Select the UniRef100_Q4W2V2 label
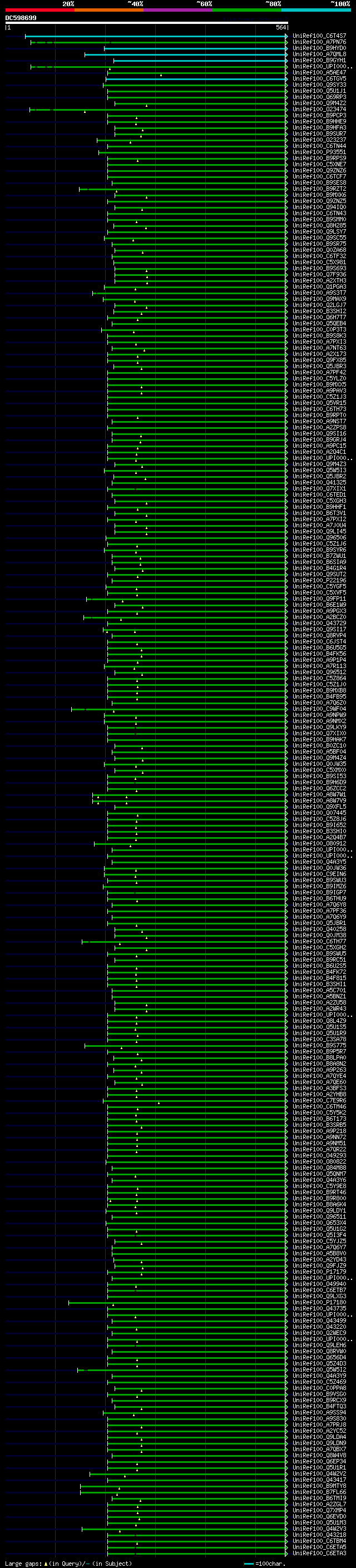Image resolution: width=356 pixels, height=1568 pixels. click(319, 1473)
